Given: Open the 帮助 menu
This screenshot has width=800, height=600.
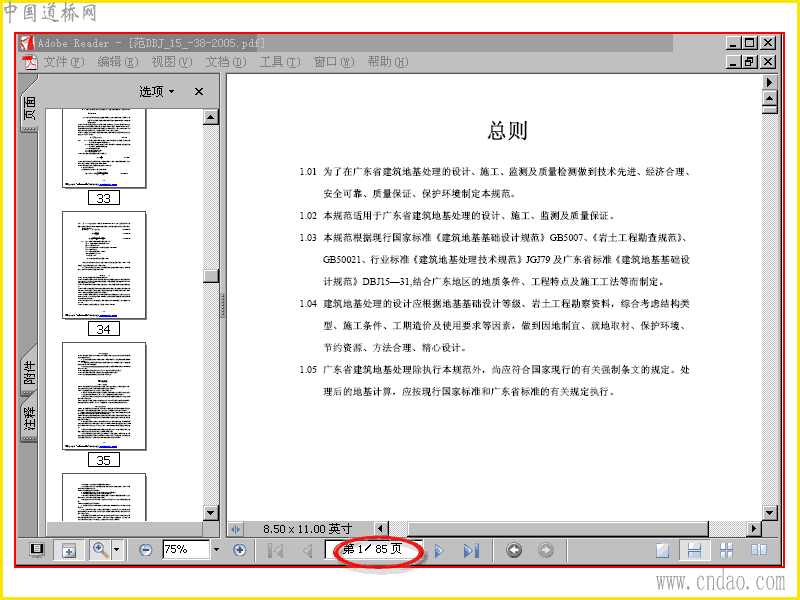Looking at the screenshot, I should point(388,62).
